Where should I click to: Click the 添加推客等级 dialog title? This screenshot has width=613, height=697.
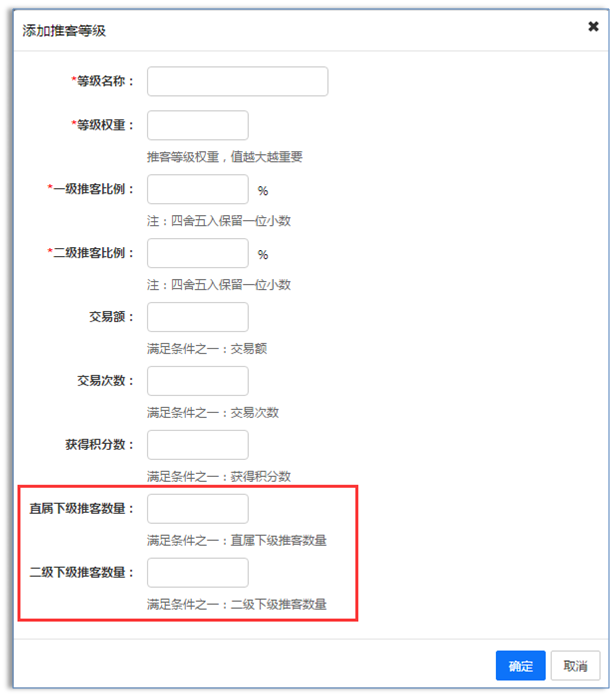point(64,31)
